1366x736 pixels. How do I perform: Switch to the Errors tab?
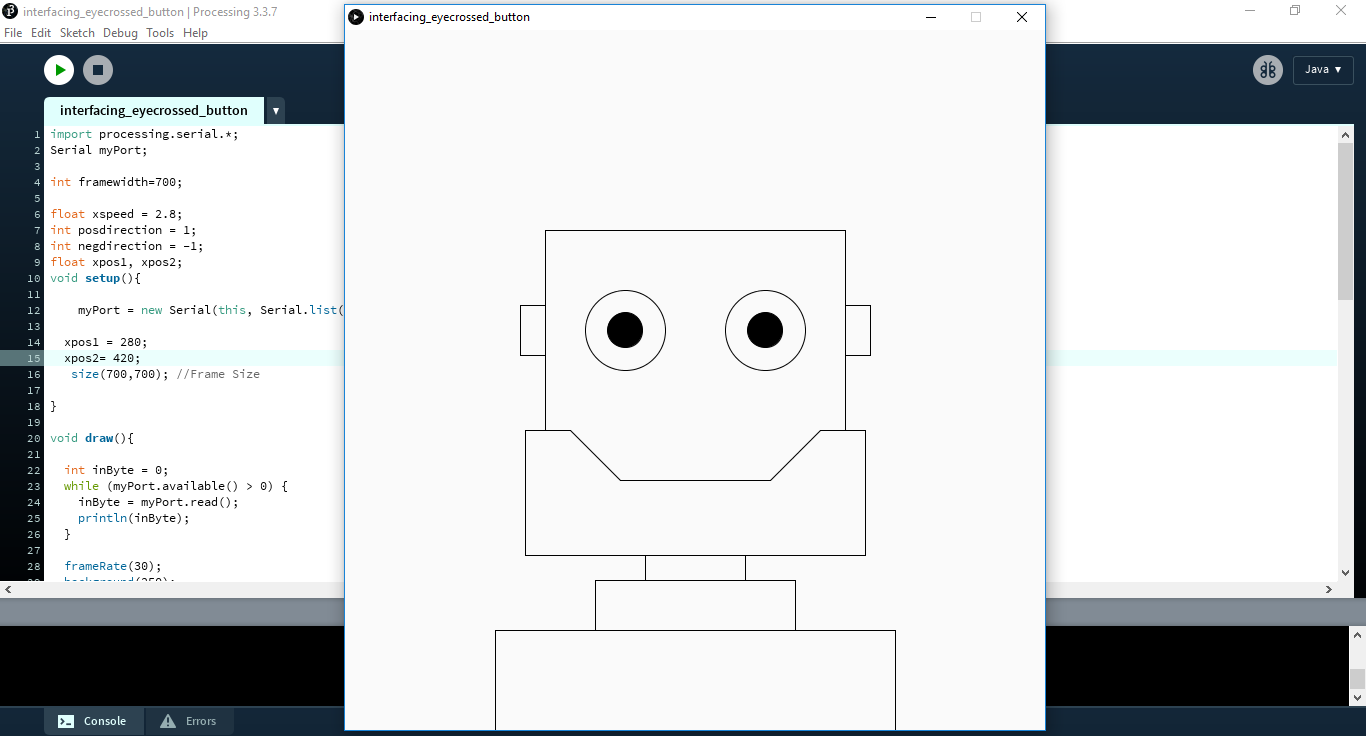pos(189,721)
